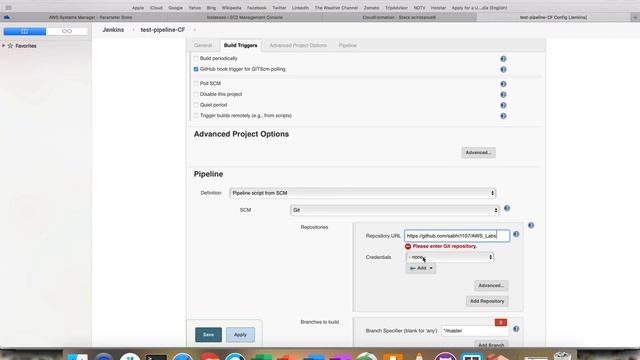Open Hotstar bookmark in favorites bar

click(x=438, y=8)
